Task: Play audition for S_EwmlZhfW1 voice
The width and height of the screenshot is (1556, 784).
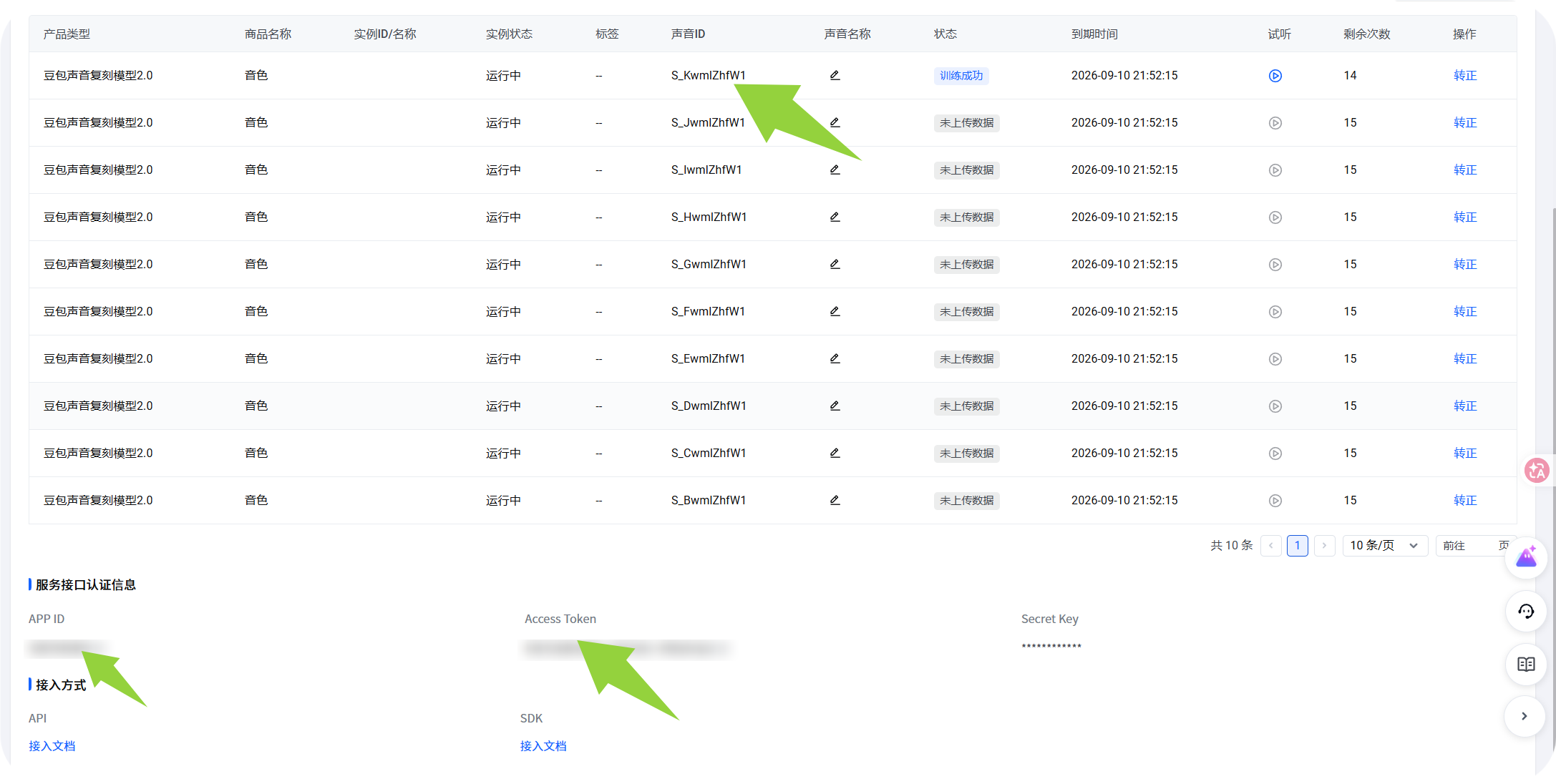Action: (1275, 359)
